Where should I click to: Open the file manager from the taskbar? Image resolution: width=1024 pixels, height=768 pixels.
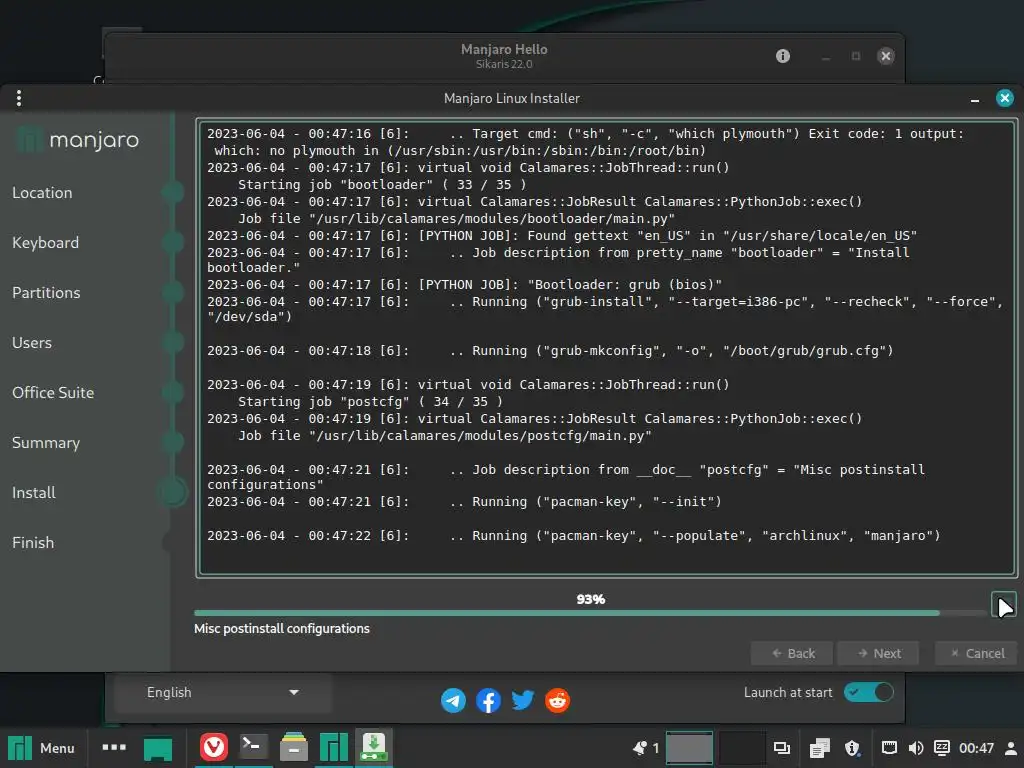(x=294, y=747)
